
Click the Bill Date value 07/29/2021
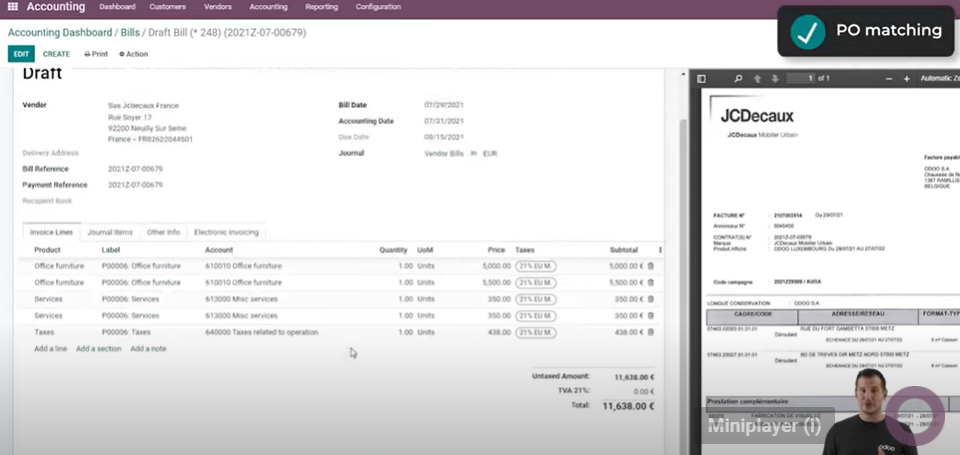point(444,105)
